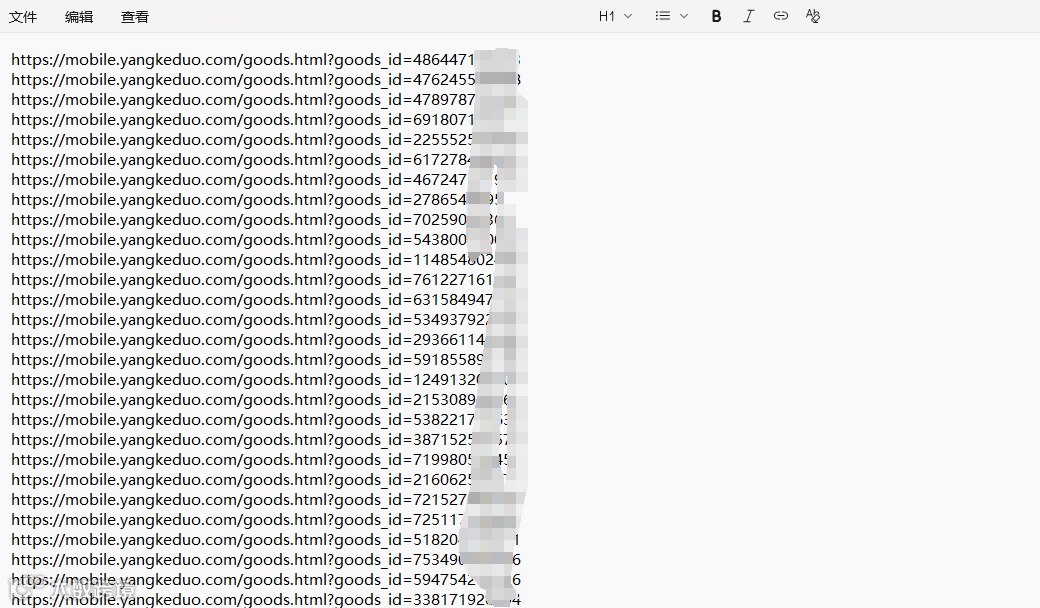This screenshot has width=1040, height=608.
Task: Toggle bold formatting
Action: click(716, 16)
